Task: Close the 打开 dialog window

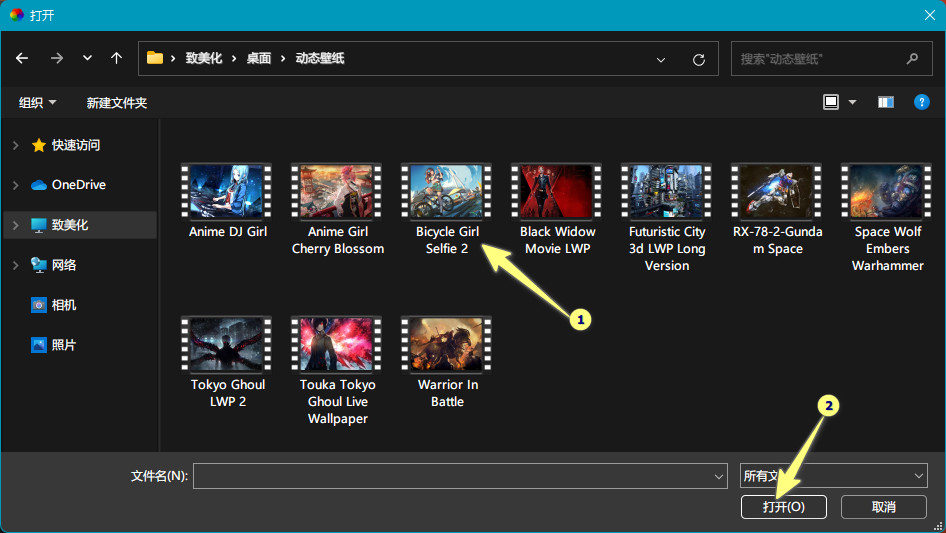Action: tap(930, 15)
